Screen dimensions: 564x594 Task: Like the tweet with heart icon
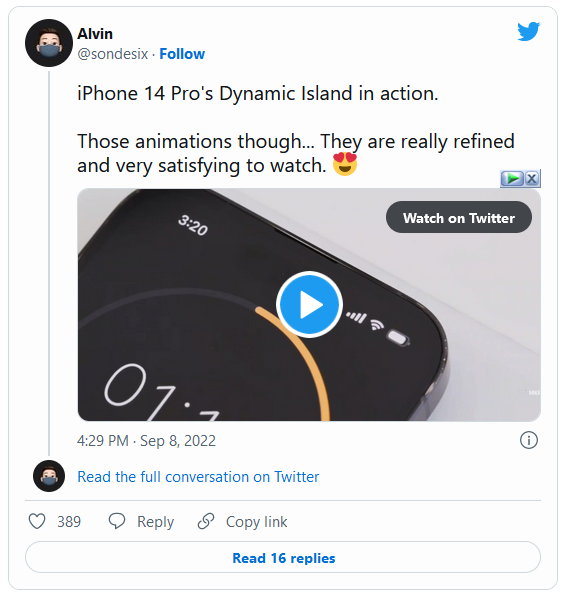(x=37, y=521)
